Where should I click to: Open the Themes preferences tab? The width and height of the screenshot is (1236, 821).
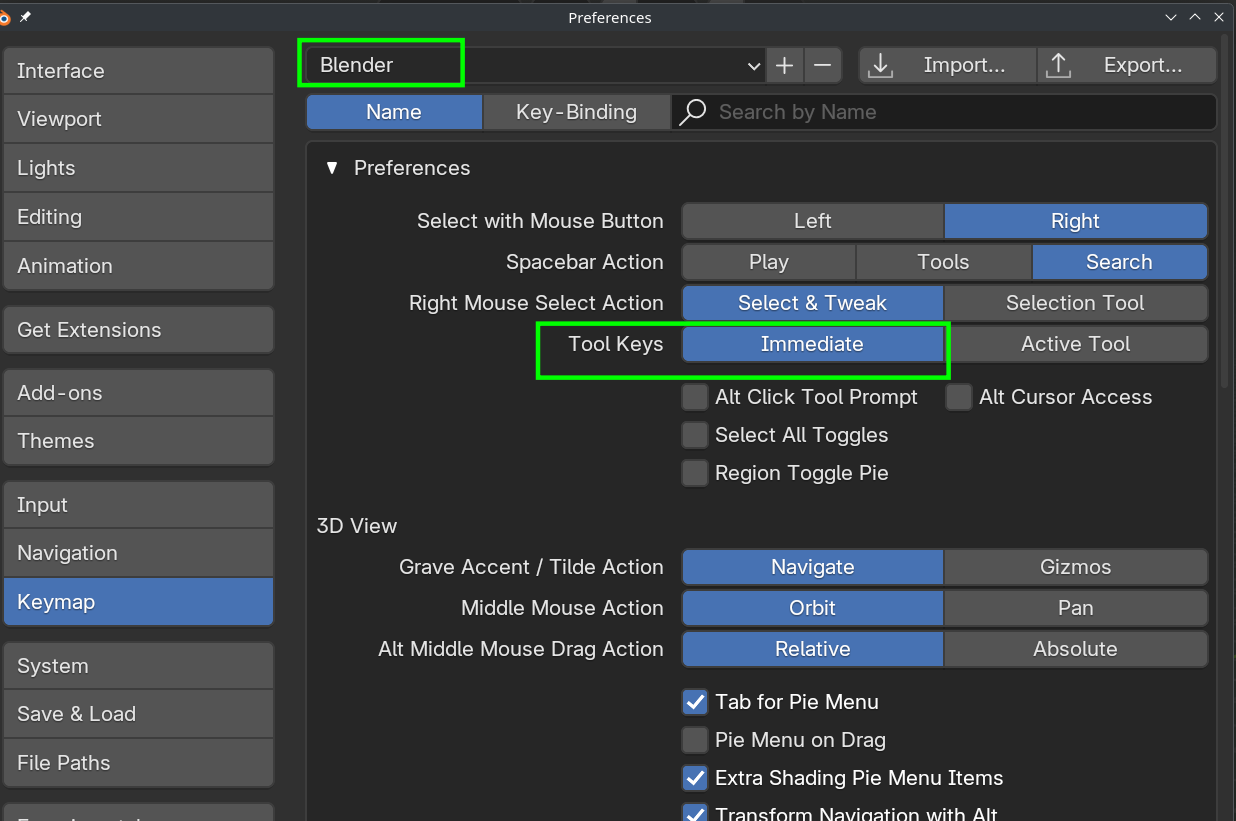(x=138, y=441)
